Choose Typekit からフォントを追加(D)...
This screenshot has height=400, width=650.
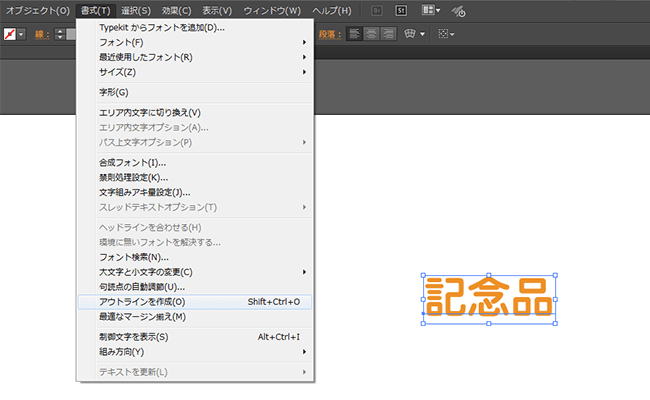[195, 28]
